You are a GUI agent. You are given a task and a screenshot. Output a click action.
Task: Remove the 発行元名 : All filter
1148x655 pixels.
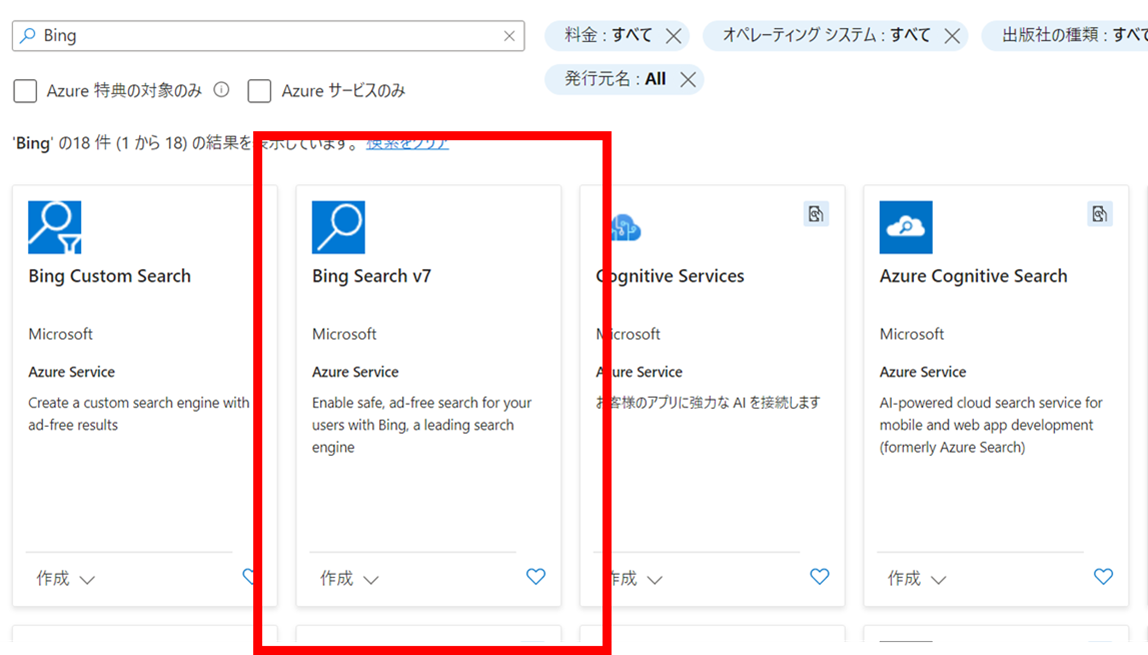pyautogui.click(x=687, y=79)
